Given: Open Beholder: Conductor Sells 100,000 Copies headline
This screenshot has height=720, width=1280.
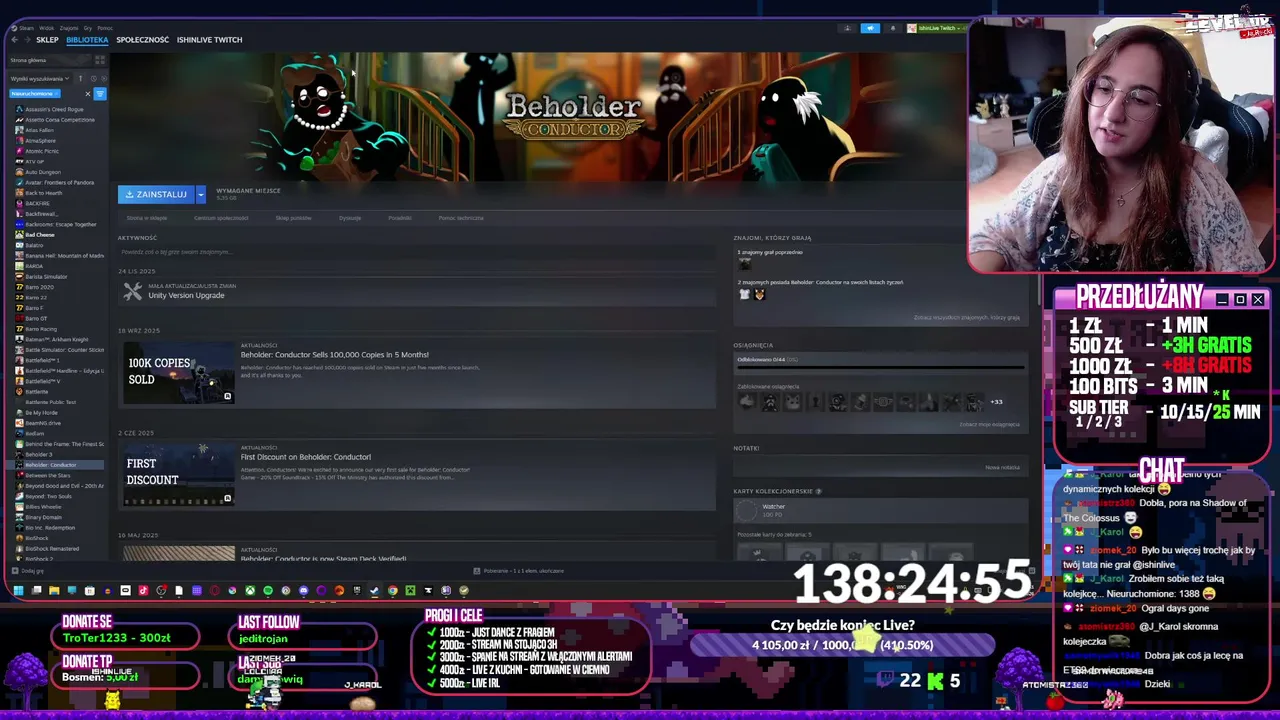Looking at the screenshot, I should tap(335, 355).
